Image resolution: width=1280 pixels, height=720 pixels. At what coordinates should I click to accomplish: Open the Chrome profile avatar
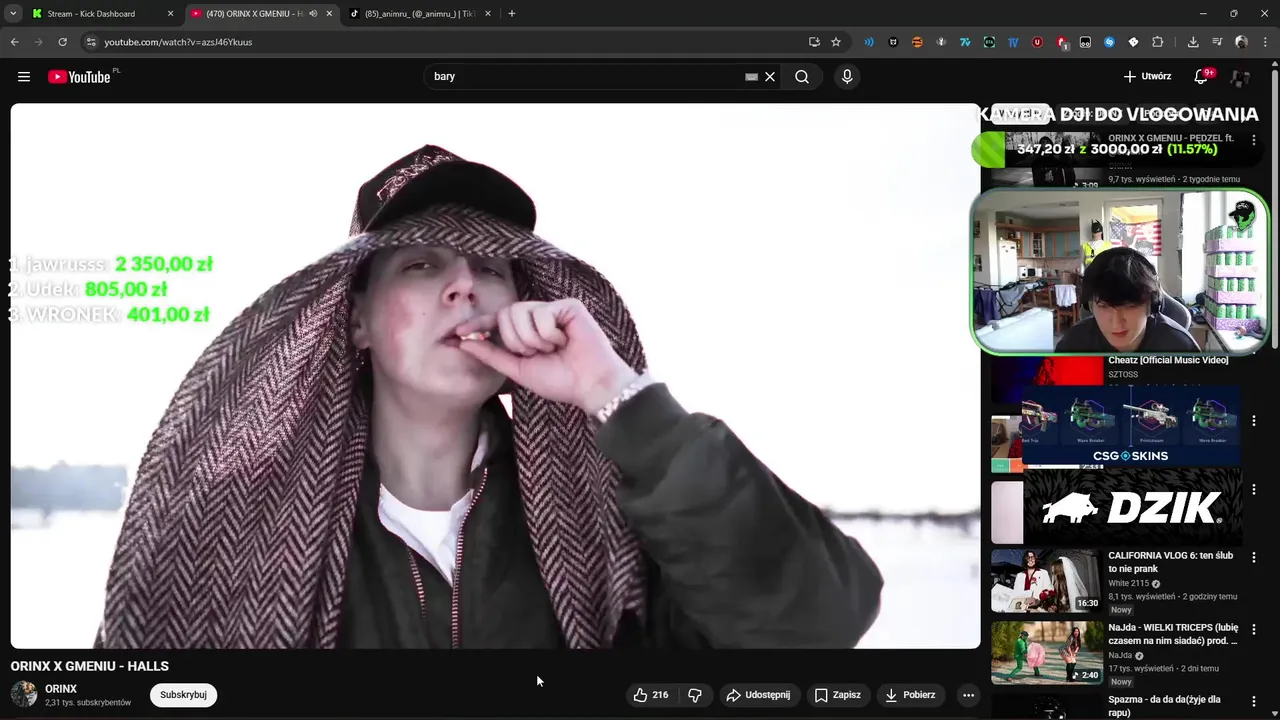[x=1241, y=42]
